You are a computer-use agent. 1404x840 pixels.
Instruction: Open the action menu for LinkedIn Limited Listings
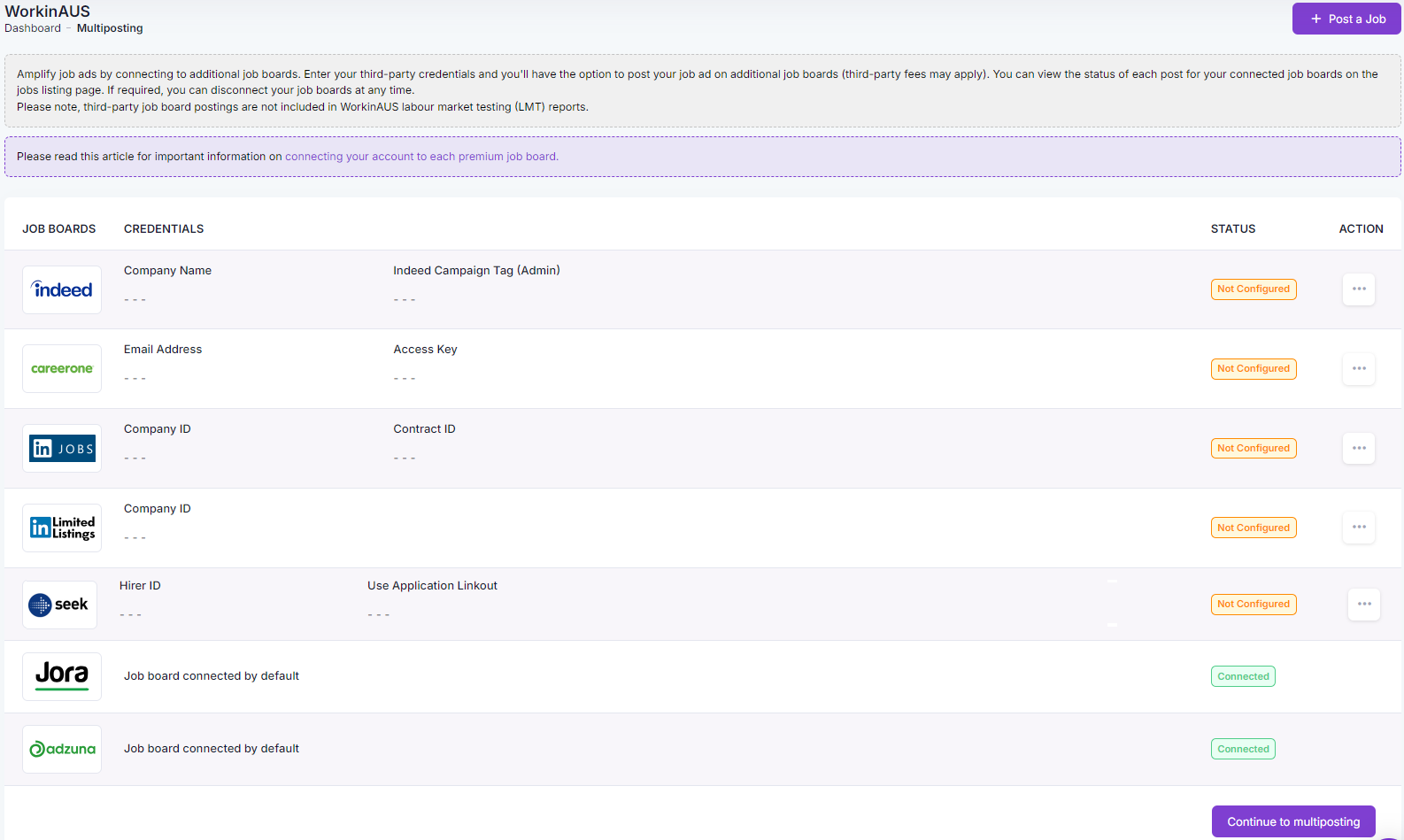point(1359,527)
